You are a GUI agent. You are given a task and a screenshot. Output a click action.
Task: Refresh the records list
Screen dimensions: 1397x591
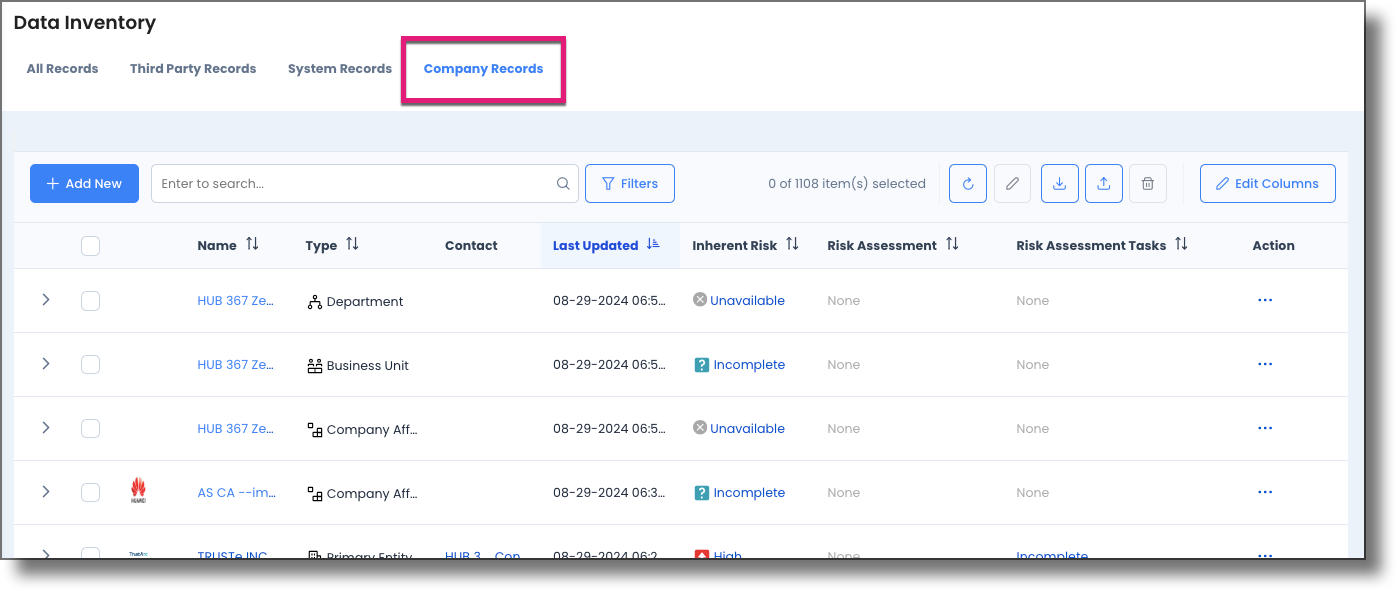click(967, 183)
